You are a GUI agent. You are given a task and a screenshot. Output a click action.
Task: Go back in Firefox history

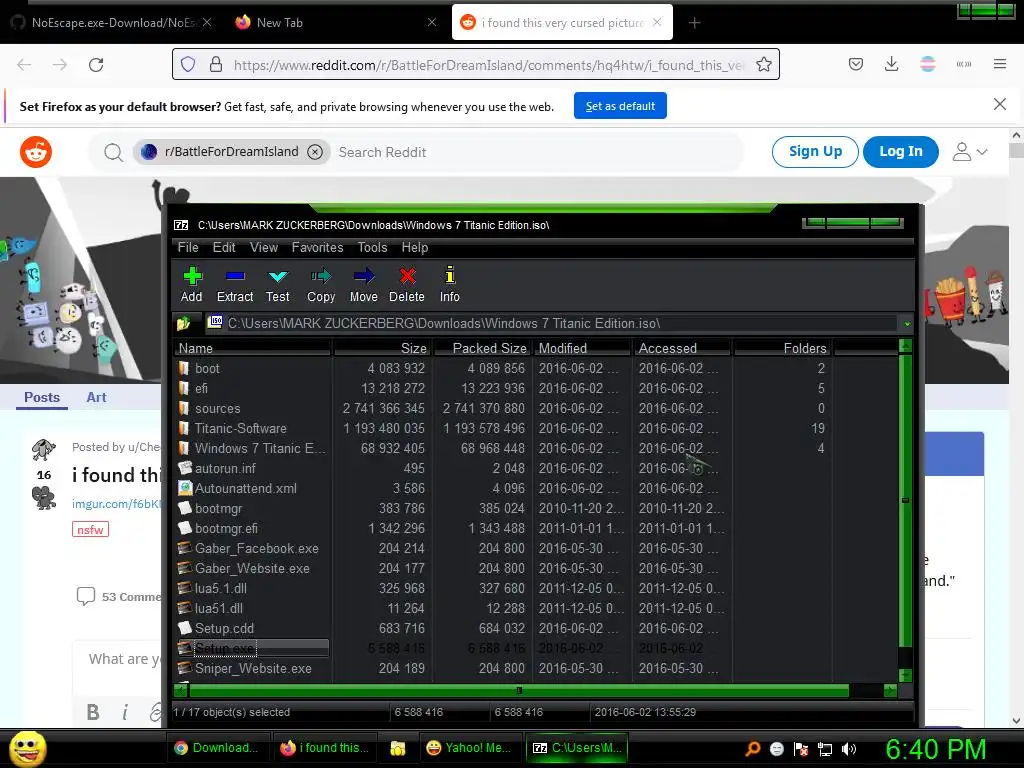[x=24, y=65]
